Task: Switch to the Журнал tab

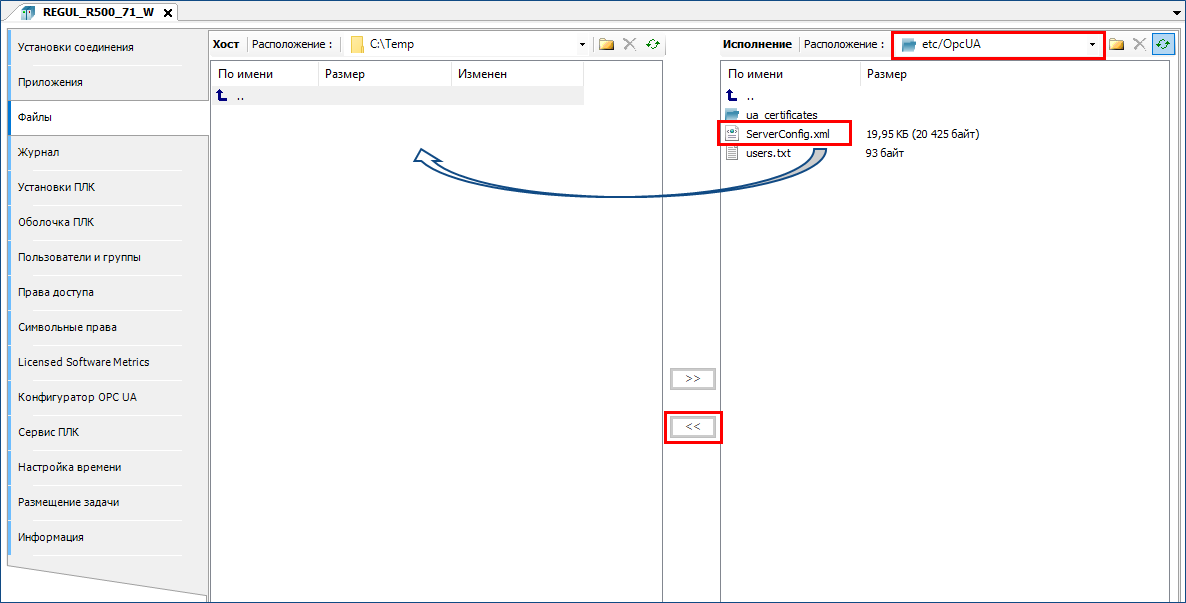Action: point(39,152)
